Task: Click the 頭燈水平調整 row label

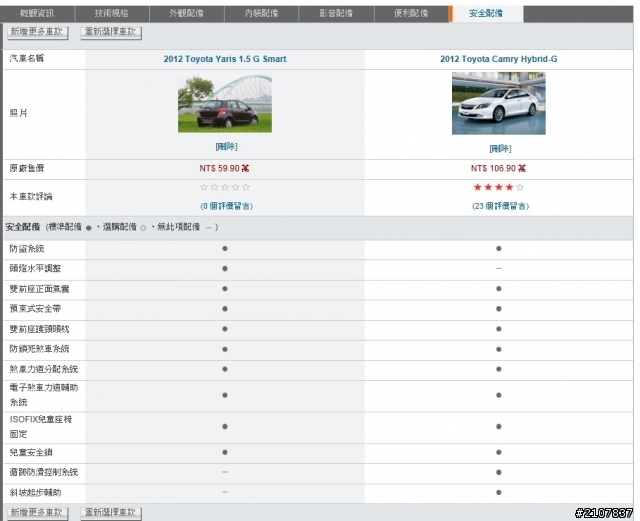Action: (x=36, y=269)
